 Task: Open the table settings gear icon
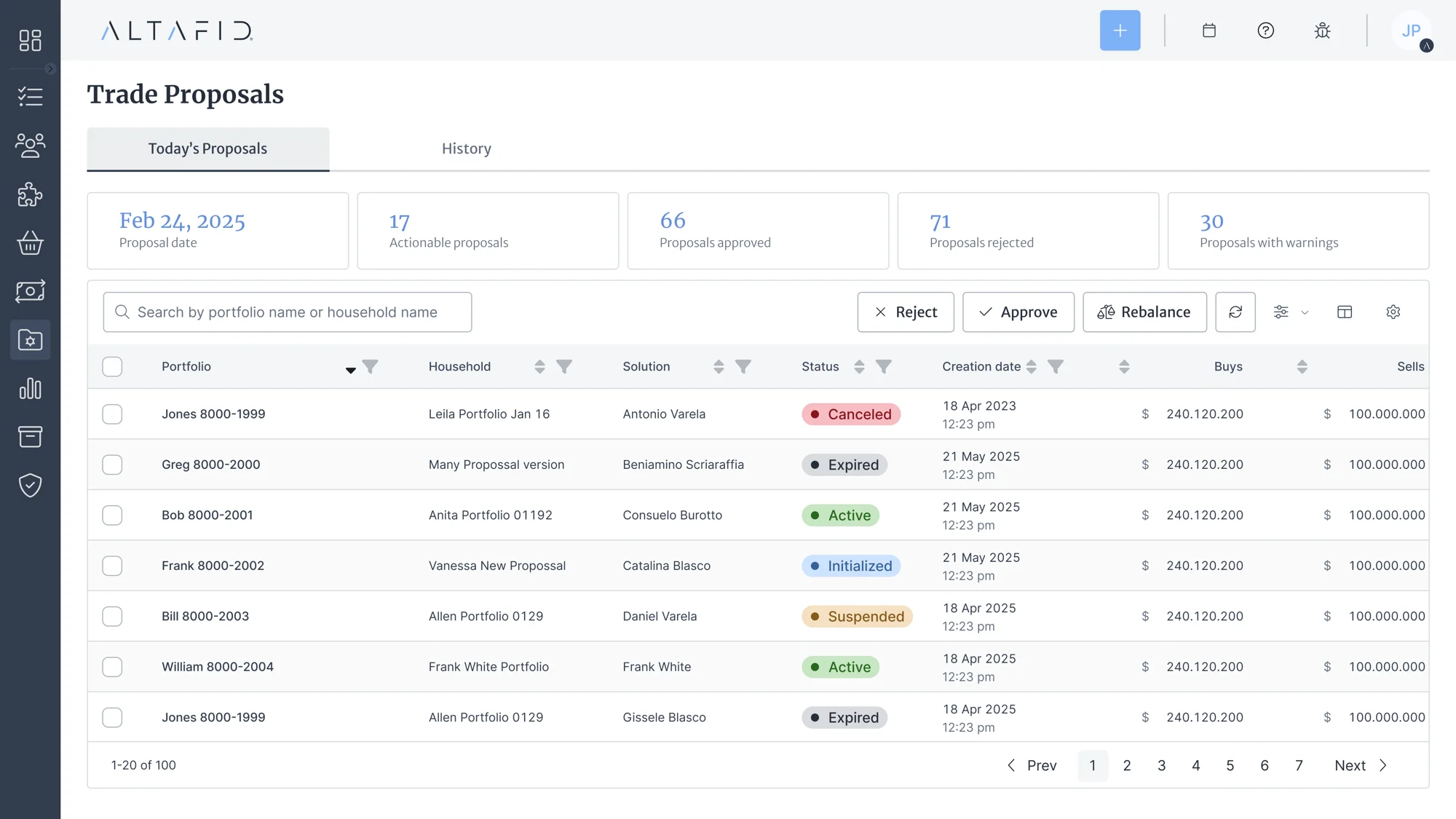(1393, 312)
